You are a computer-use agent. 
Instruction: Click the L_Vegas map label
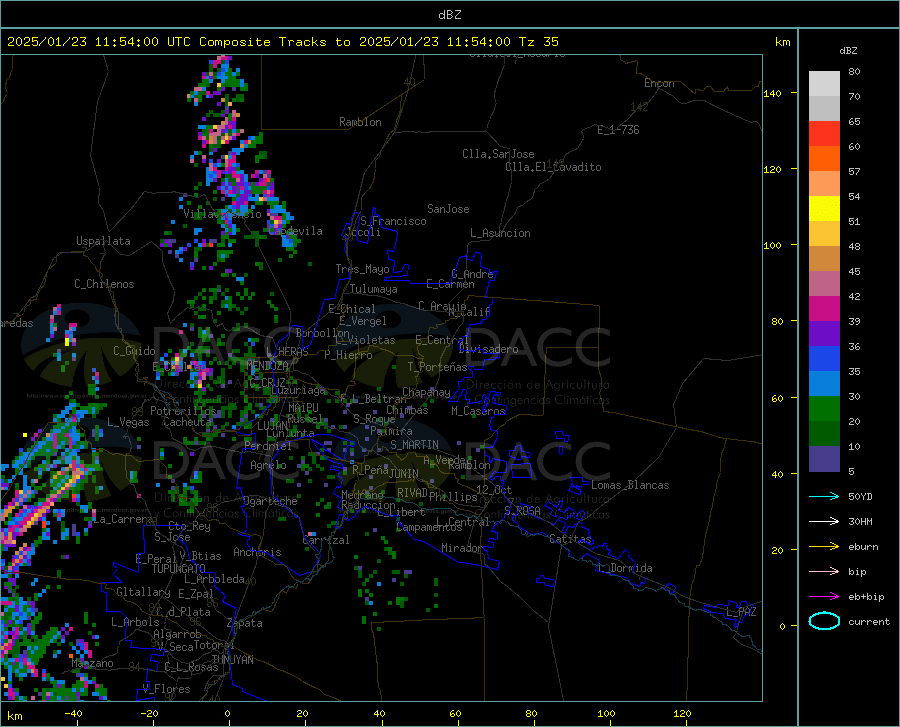129,422
